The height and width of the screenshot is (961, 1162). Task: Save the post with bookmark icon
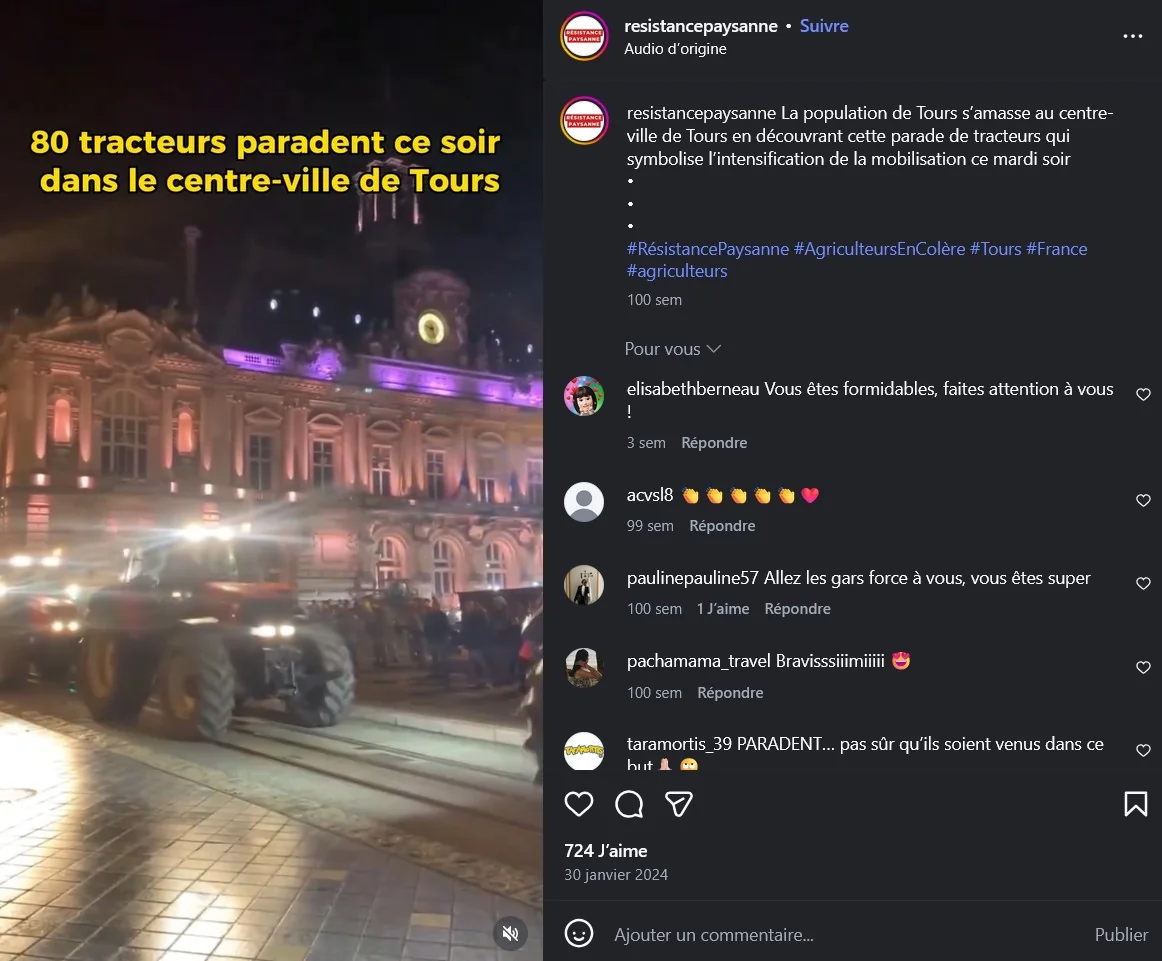[1135, 804]
